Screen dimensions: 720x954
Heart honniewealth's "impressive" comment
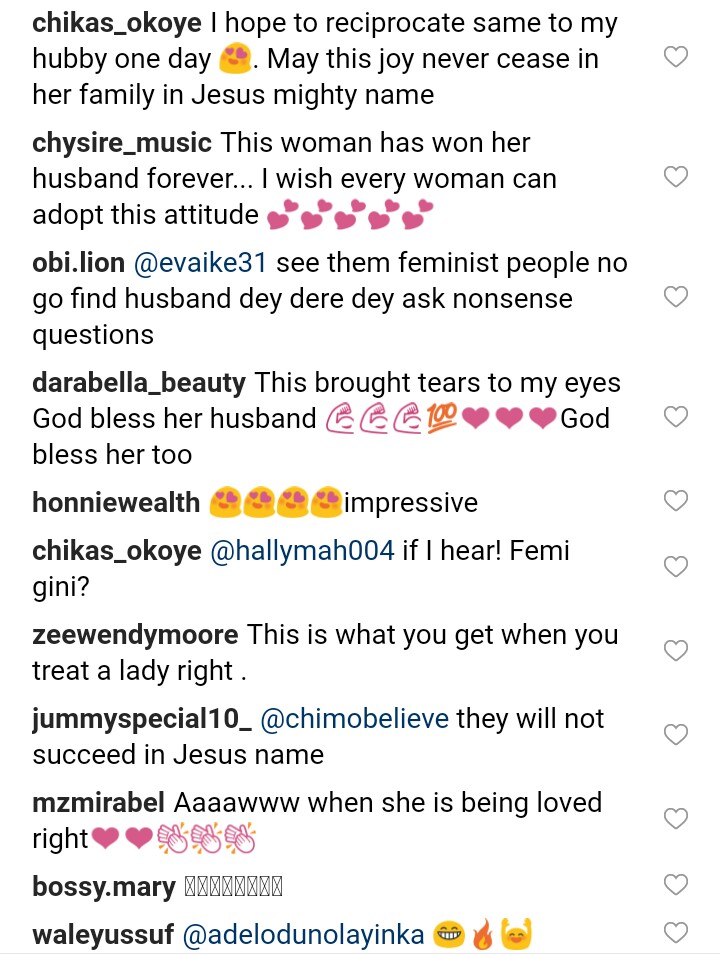[676, 500]
